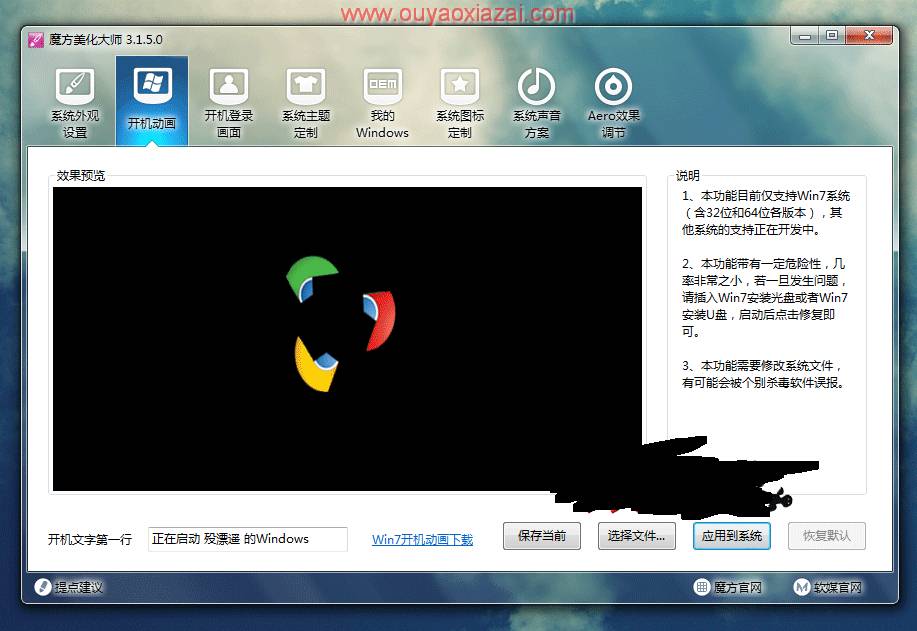Screen dimensions: 917x631
Task: Maximize the 魔方美化大师 window
Action: tap(832, 36)
